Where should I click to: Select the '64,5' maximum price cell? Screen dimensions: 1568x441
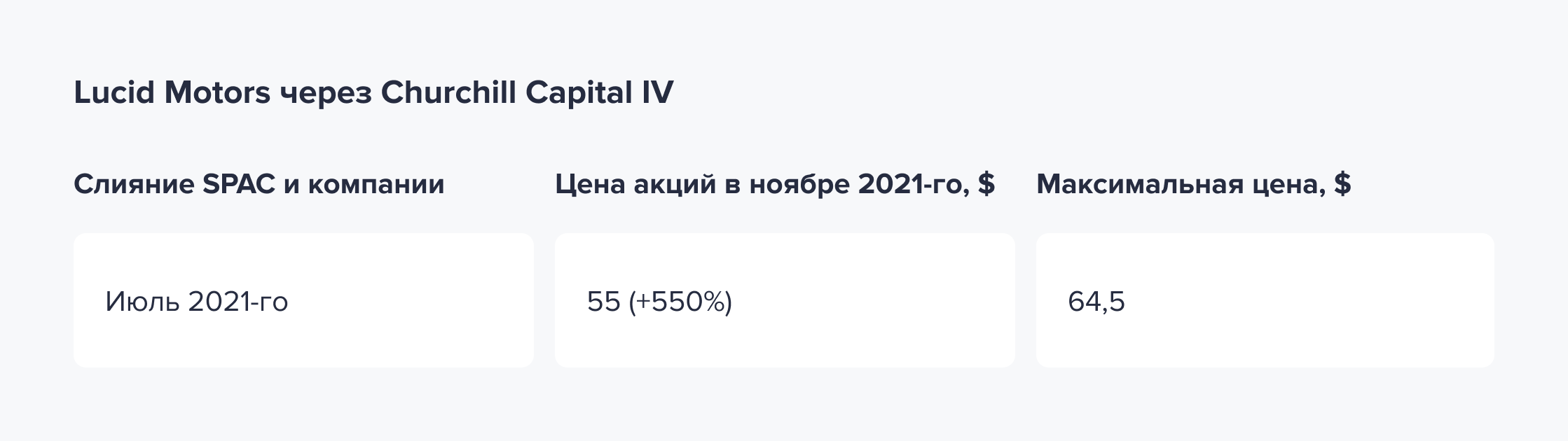1265,300
